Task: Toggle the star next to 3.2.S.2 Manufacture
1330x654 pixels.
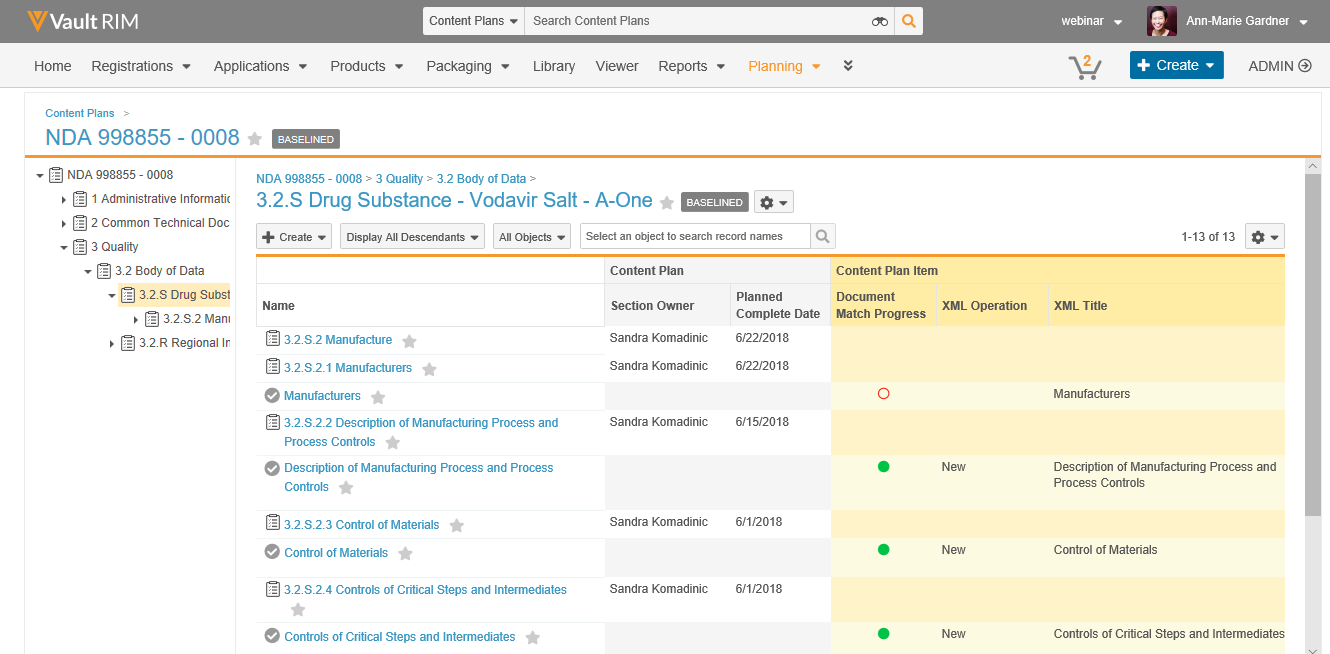Action: pos(409,341)
